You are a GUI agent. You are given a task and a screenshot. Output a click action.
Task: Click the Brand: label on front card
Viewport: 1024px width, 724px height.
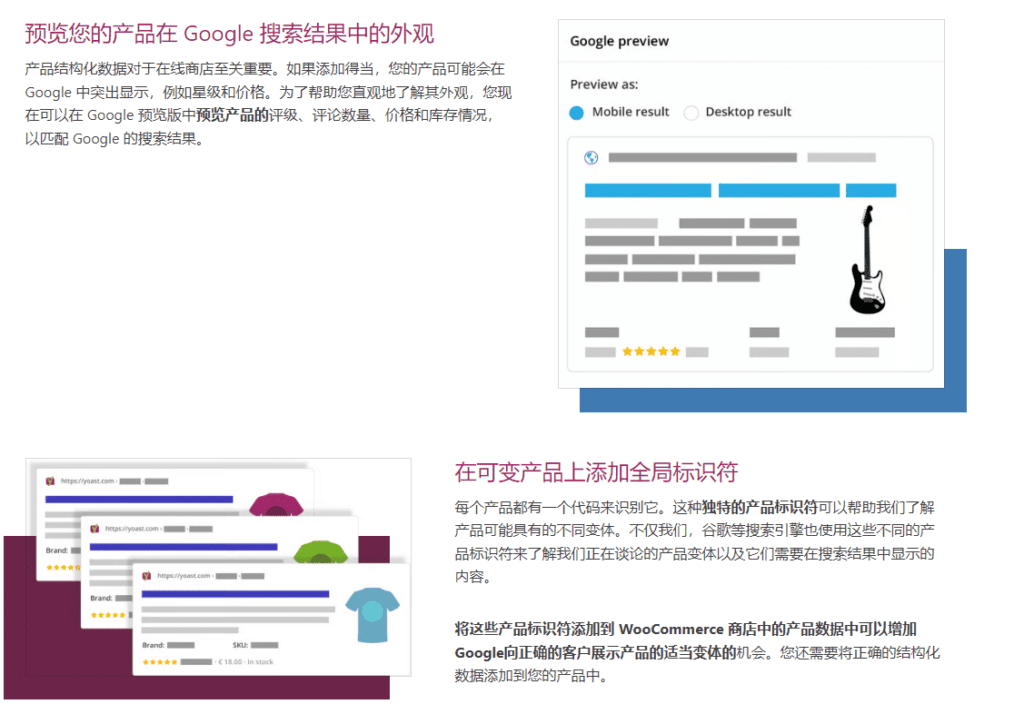[x=153, y=645]
